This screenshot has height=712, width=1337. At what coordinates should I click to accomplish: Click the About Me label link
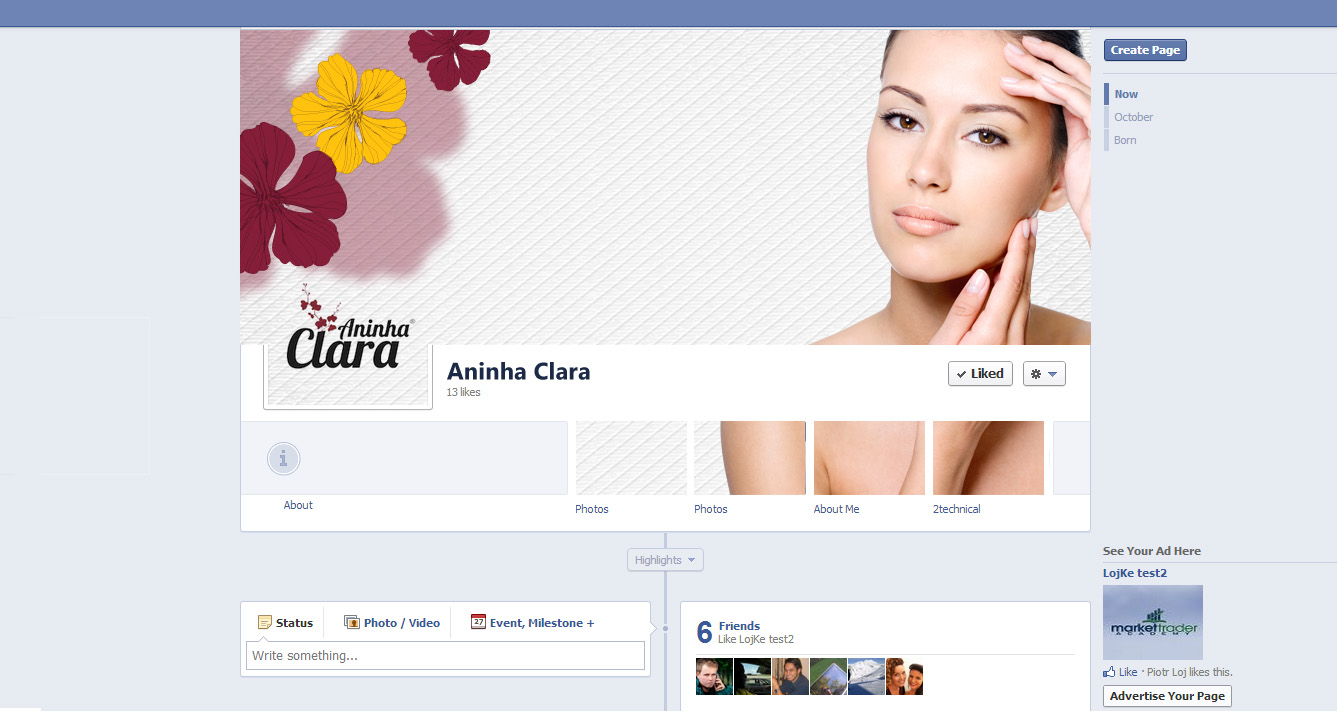[836, 509]
